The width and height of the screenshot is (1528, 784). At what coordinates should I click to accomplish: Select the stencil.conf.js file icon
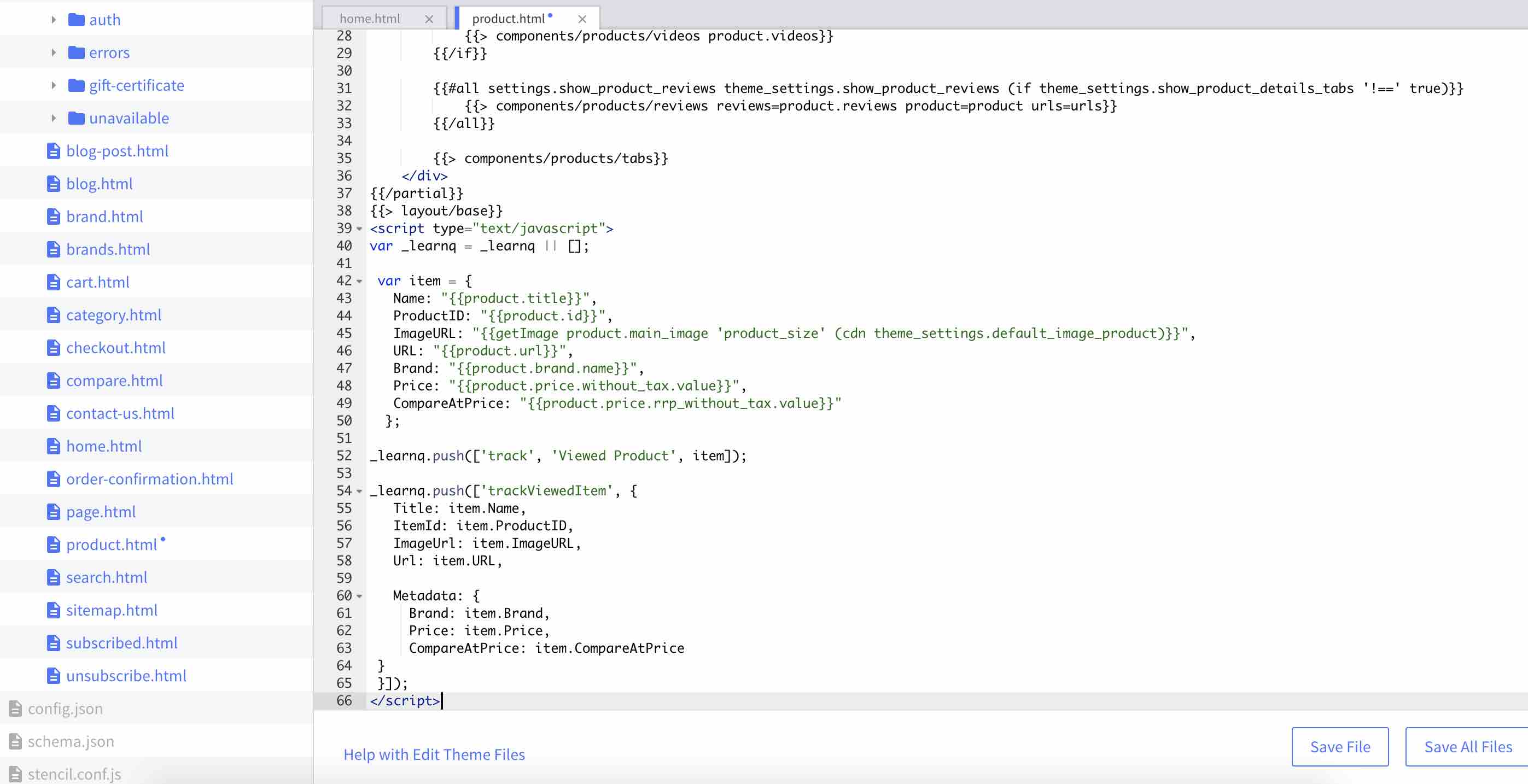pyautogui.click(x=15, y=774)
